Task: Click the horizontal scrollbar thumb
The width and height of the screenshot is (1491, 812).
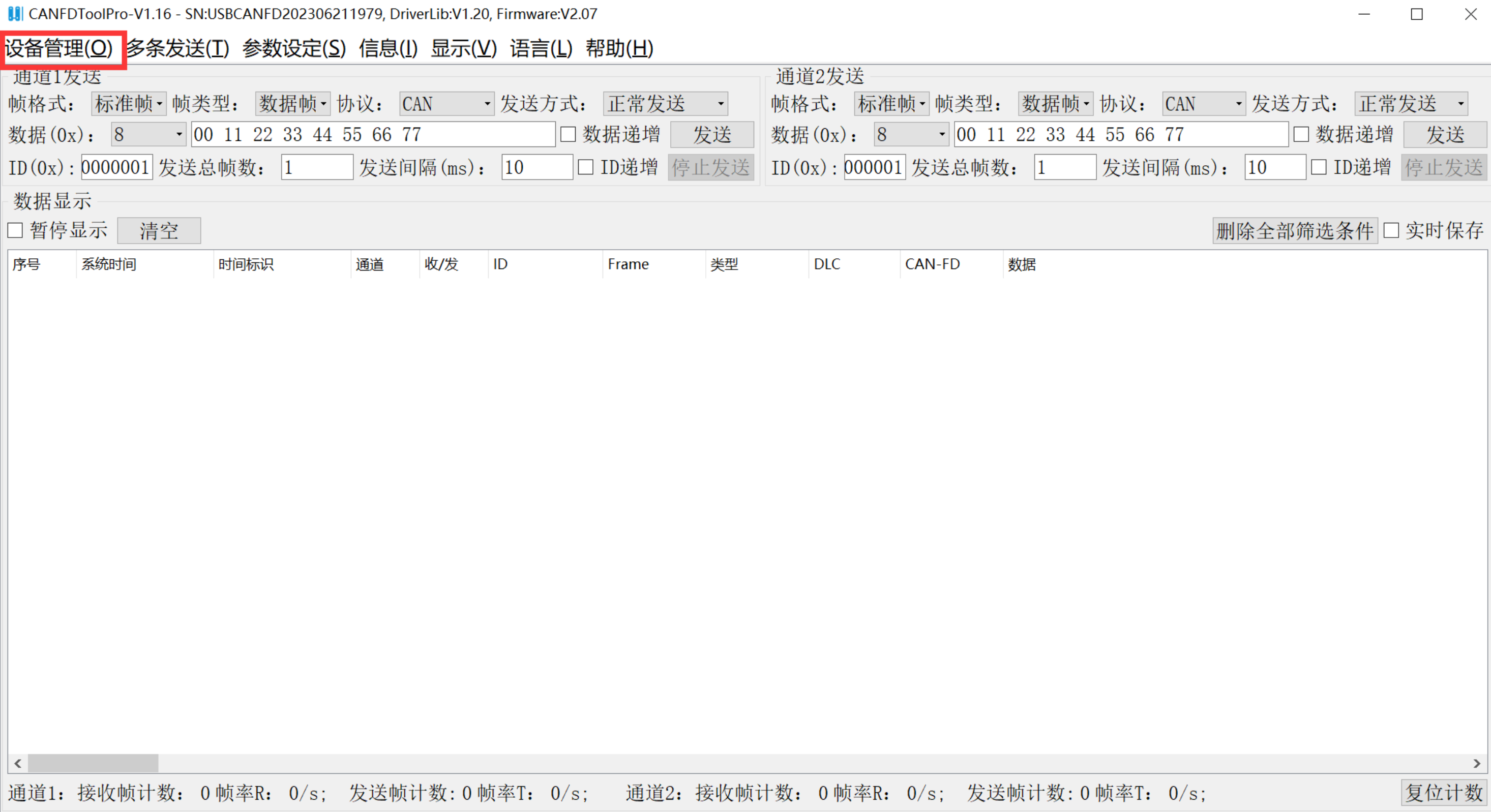Action: (93, 763)
